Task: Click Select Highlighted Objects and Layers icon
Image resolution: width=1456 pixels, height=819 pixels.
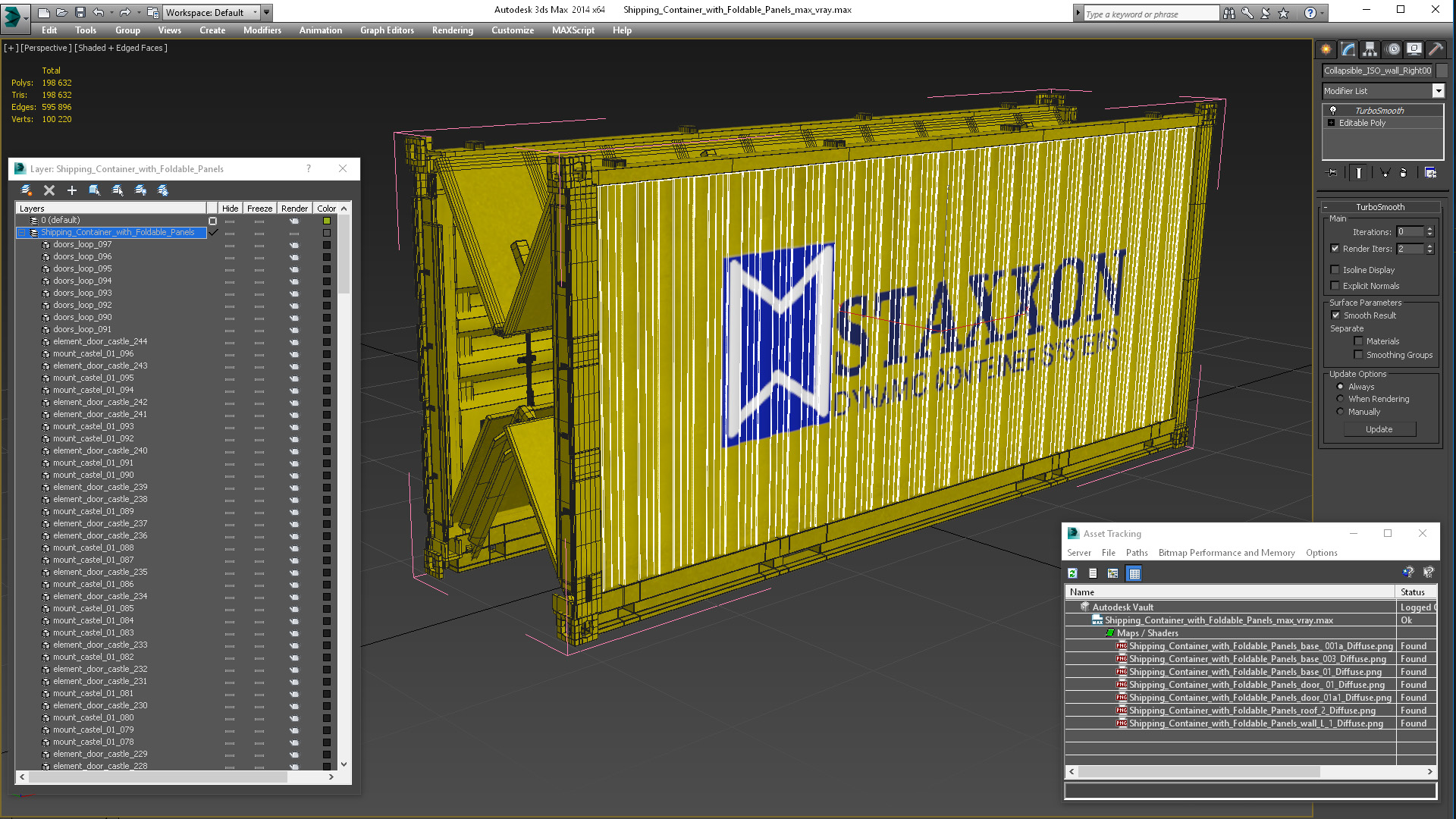Action: [95, 190]
